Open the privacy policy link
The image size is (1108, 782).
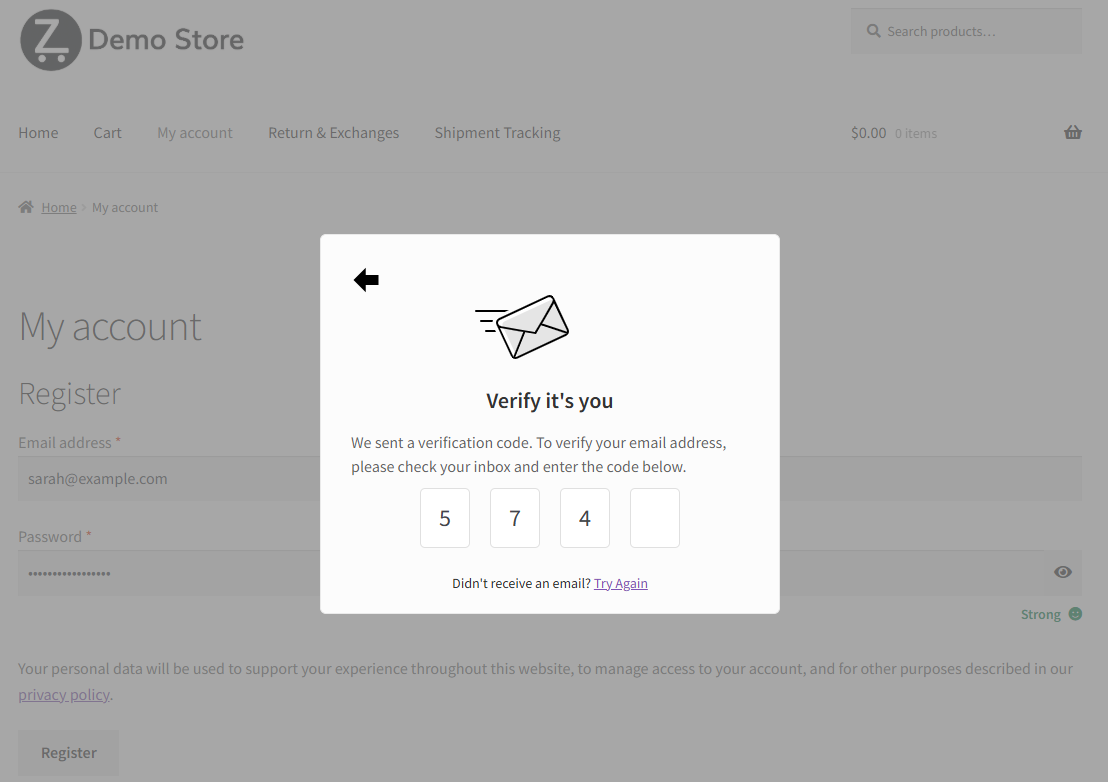coord(64,695)
